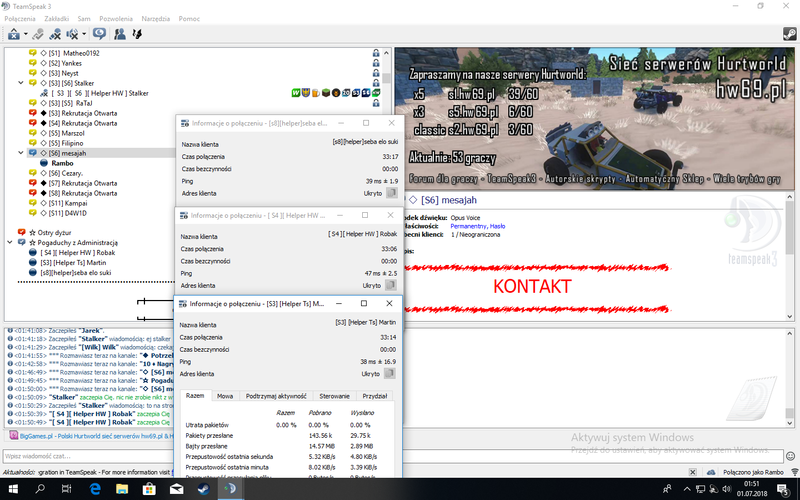This screenshot has width=800, height=500.
Task: Open the Pozwolenia menu
Action: click(116, 18)
